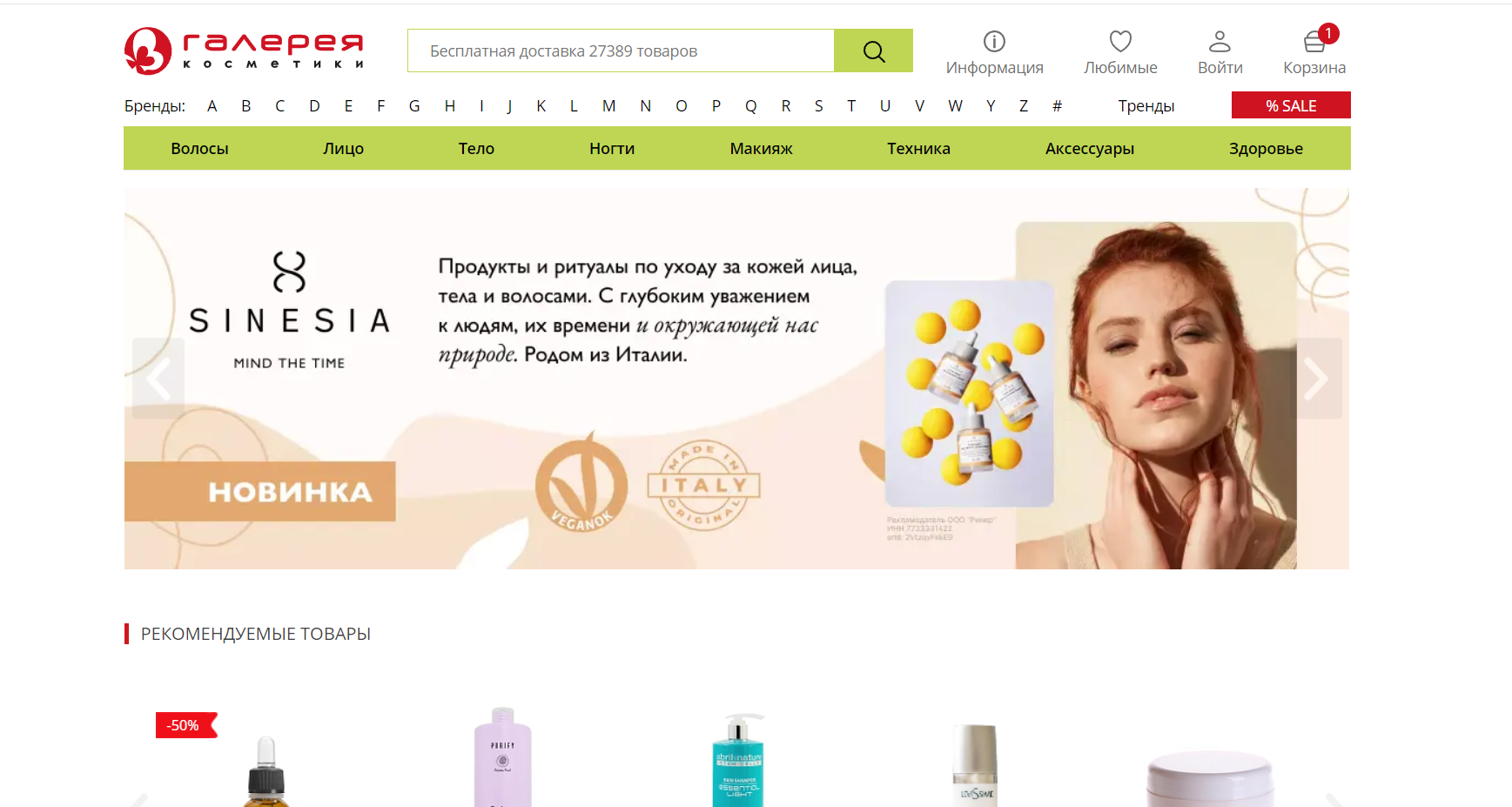Filter brands by letter W
The height and width of the screenshot is (807, 1512).
pyautogui.click(x=955, y=105)
